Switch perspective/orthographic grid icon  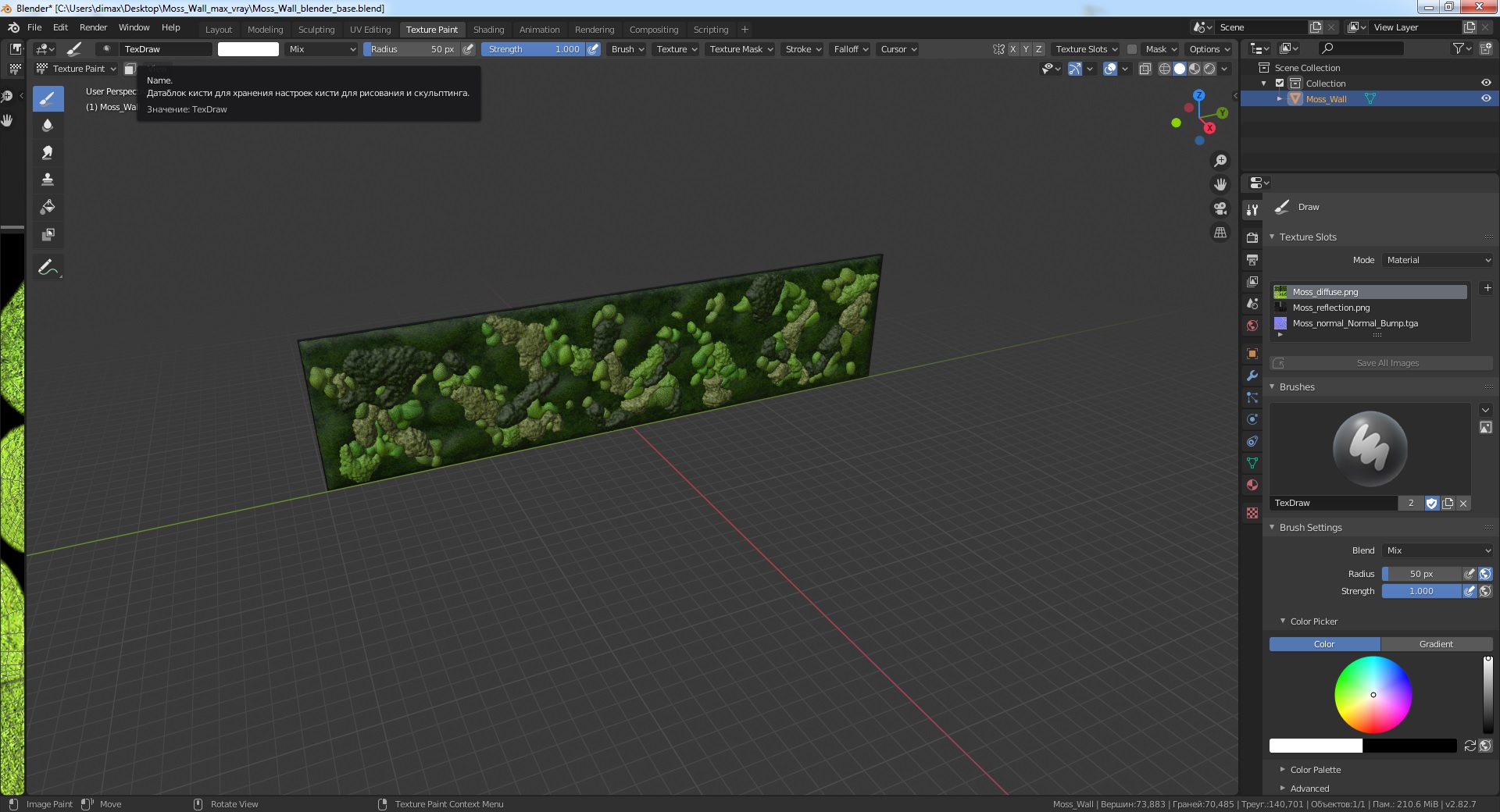pyautogui.click(x=1220, y=233)
